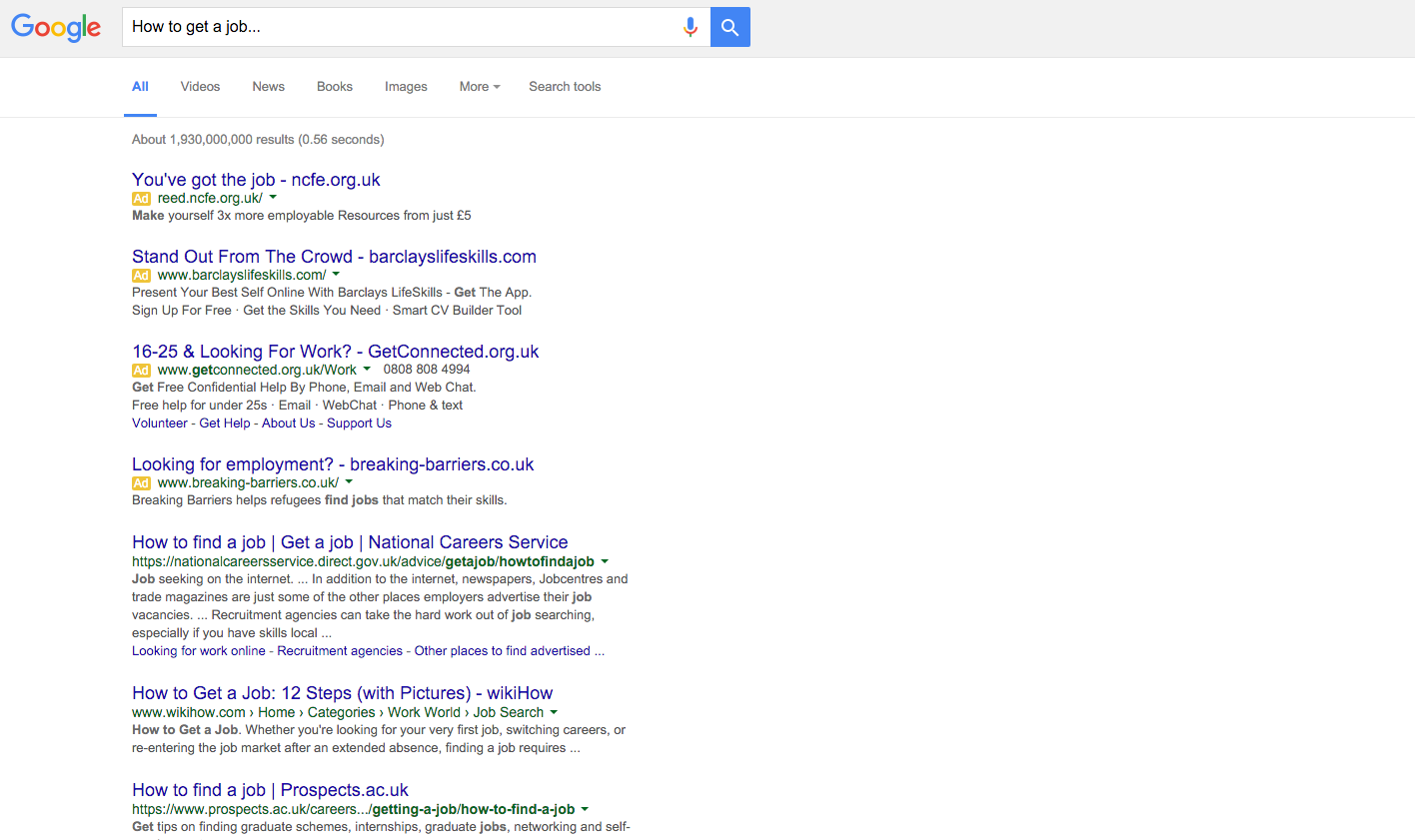This screenshot has height=840, width=1415.
Task: Click 'Free help for under 25s' ad line
Action: coord(297,406)
